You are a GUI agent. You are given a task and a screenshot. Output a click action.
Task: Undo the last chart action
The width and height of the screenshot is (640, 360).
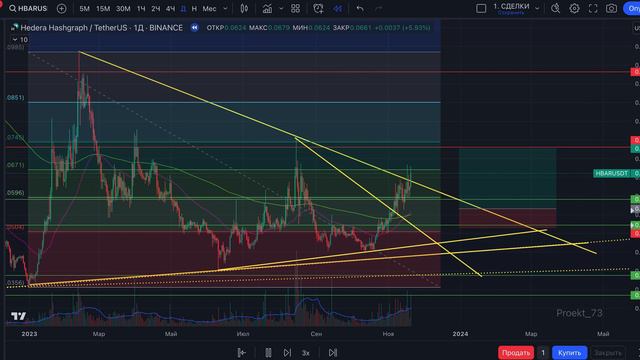360,8
